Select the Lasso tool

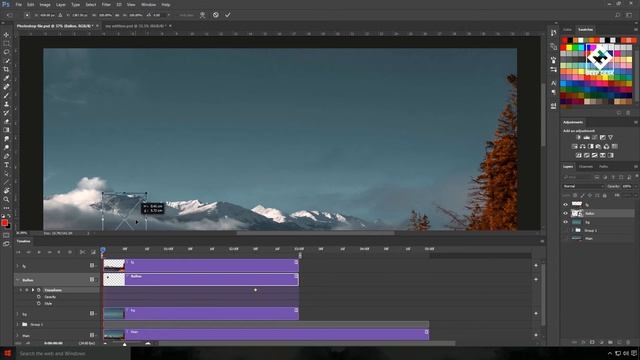(6, 52)
